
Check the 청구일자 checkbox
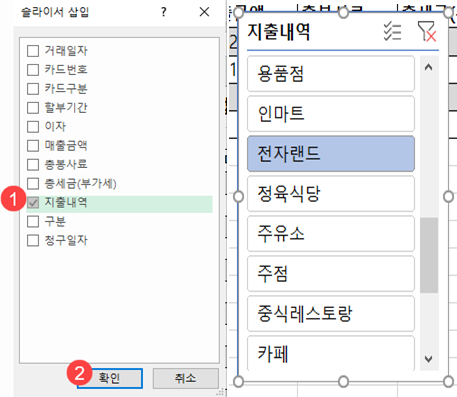click(x=33, y=240)
